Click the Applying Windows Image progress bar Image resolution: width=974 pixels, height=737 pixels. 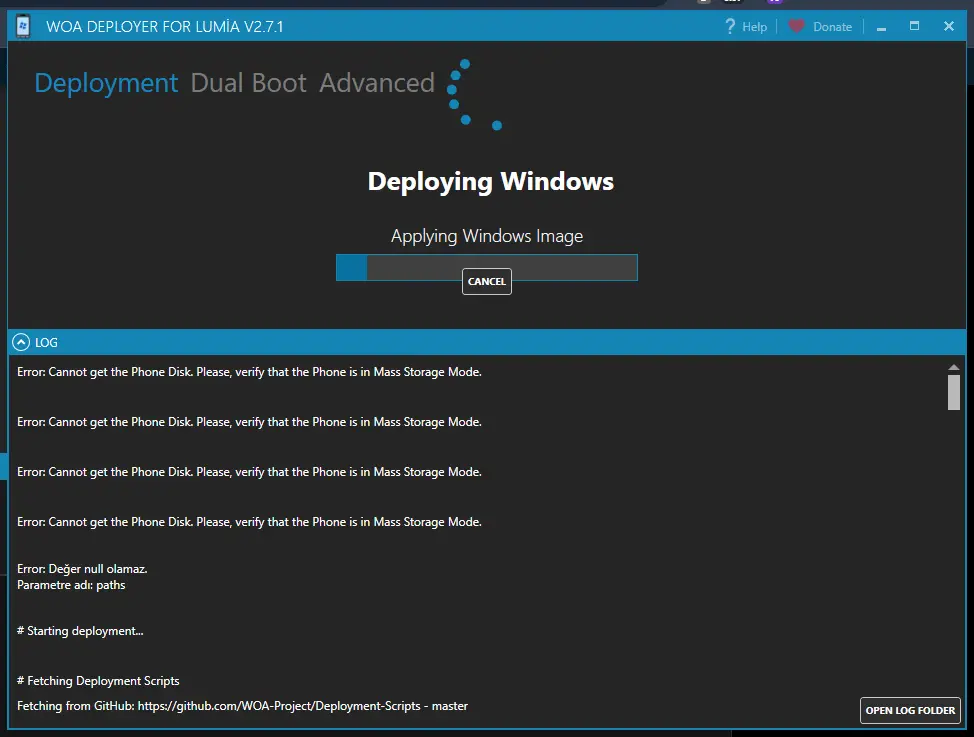click(x=486, y=267)
